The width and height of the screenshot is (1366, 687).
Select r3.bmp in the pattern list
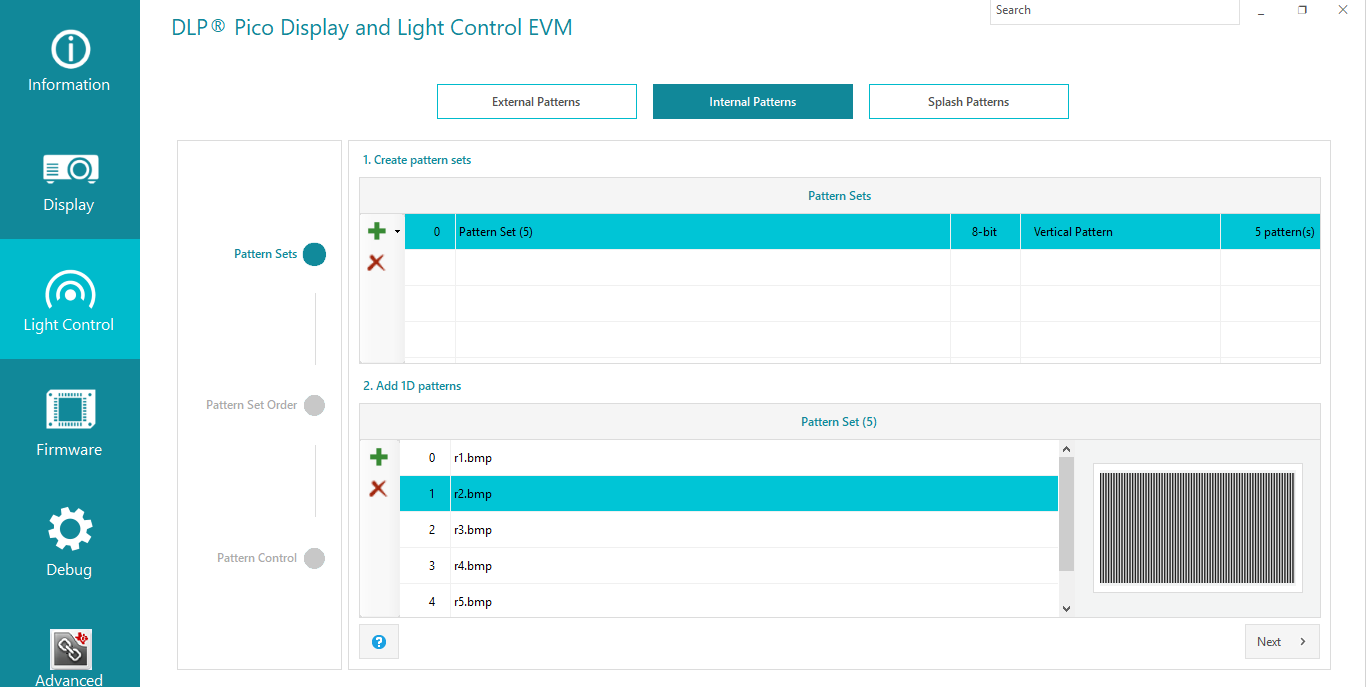click(729, 530)
